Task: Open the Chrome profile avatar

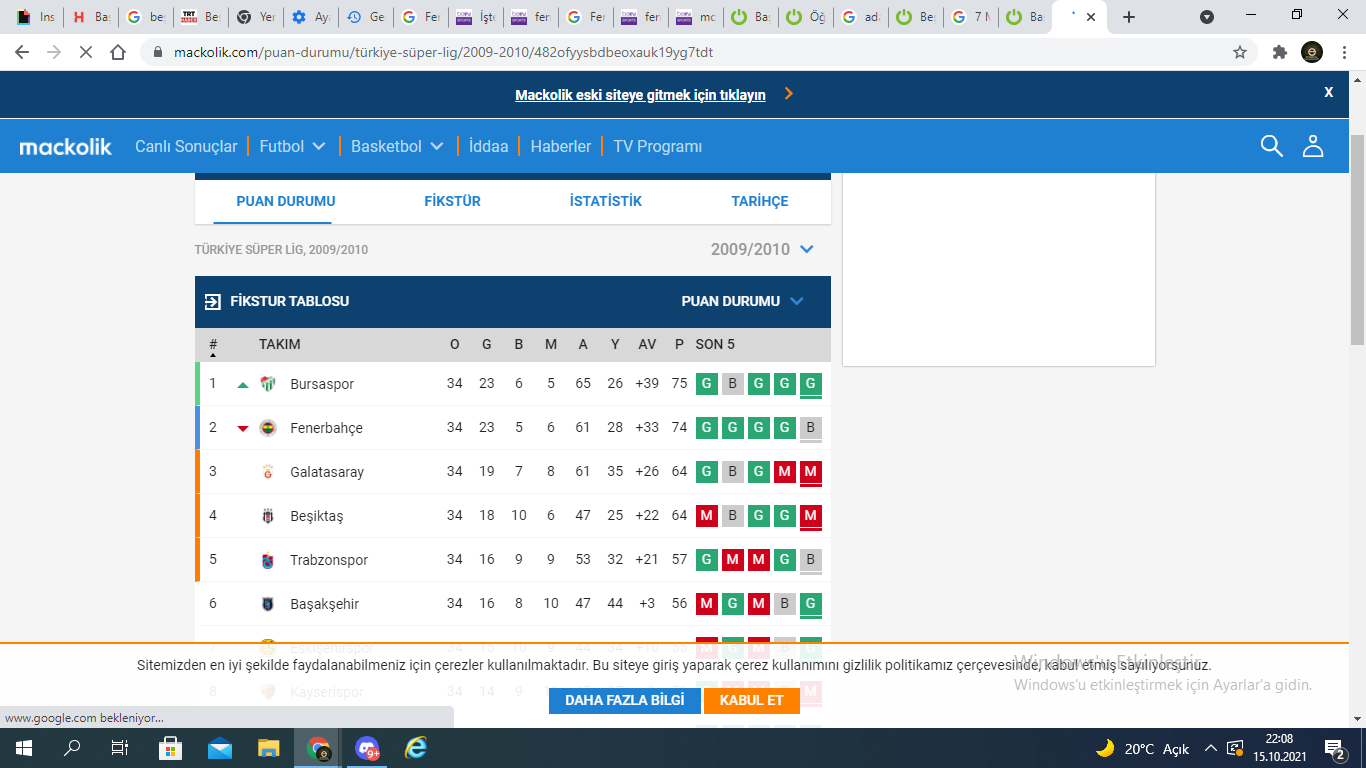Action: pyautogui.click(x=1312, y=52)
